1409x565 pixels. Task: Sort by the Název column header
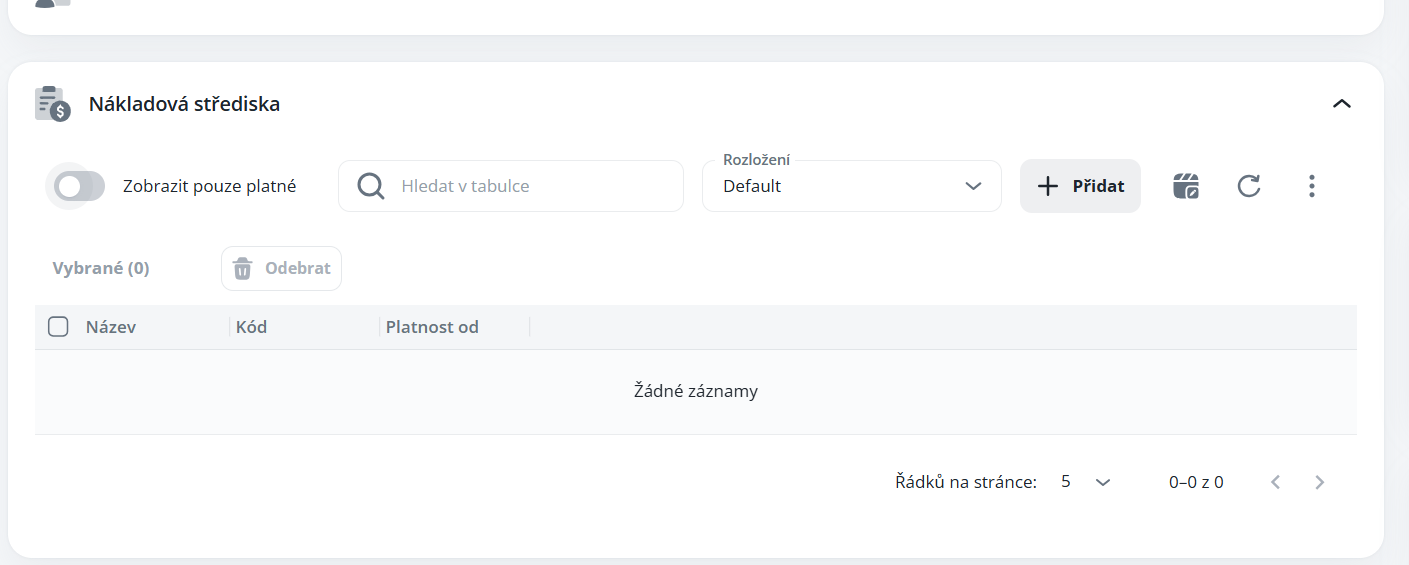point(111,327)
